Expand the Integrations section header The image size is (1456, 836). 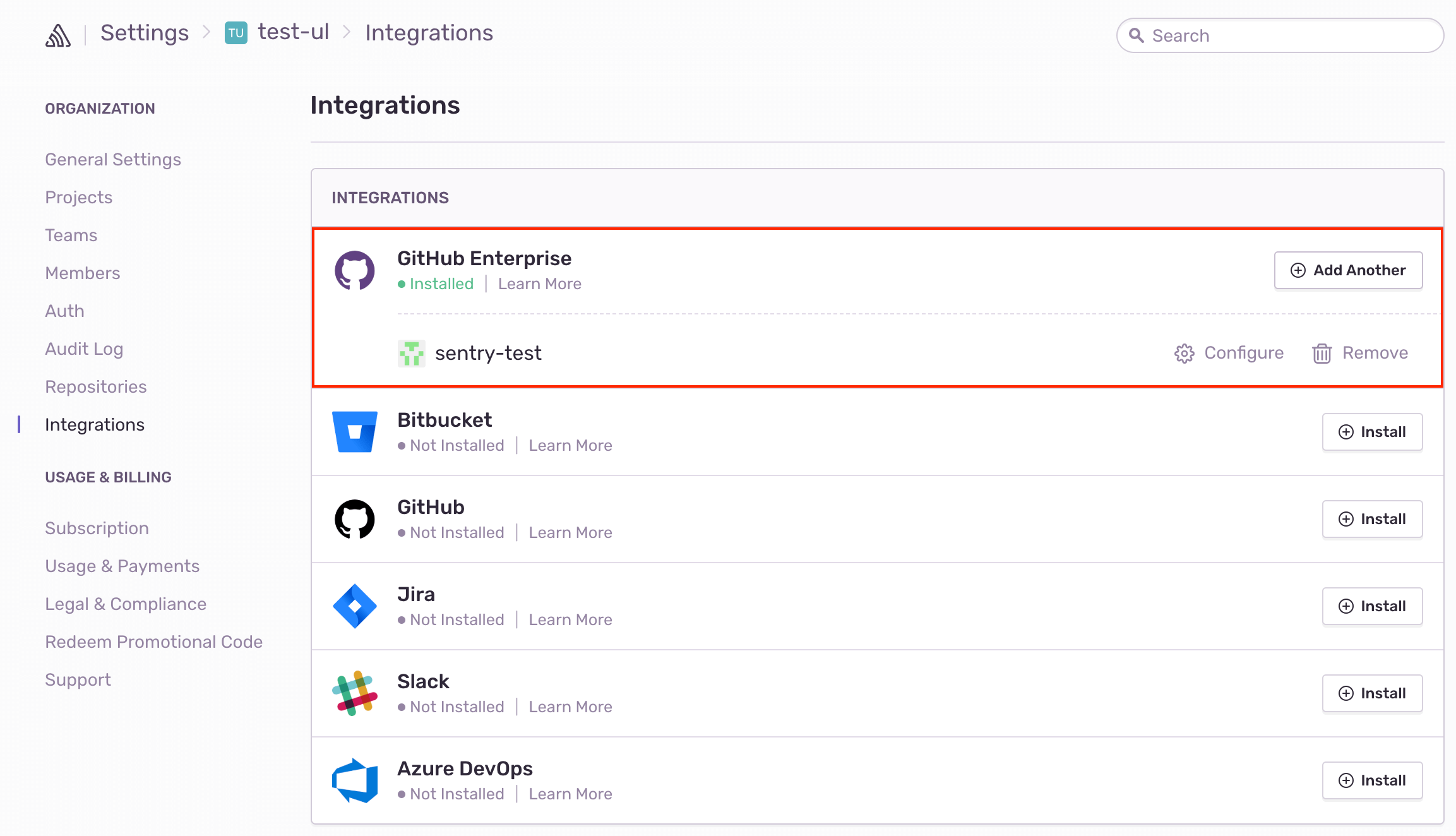click(x=389, y=197)
